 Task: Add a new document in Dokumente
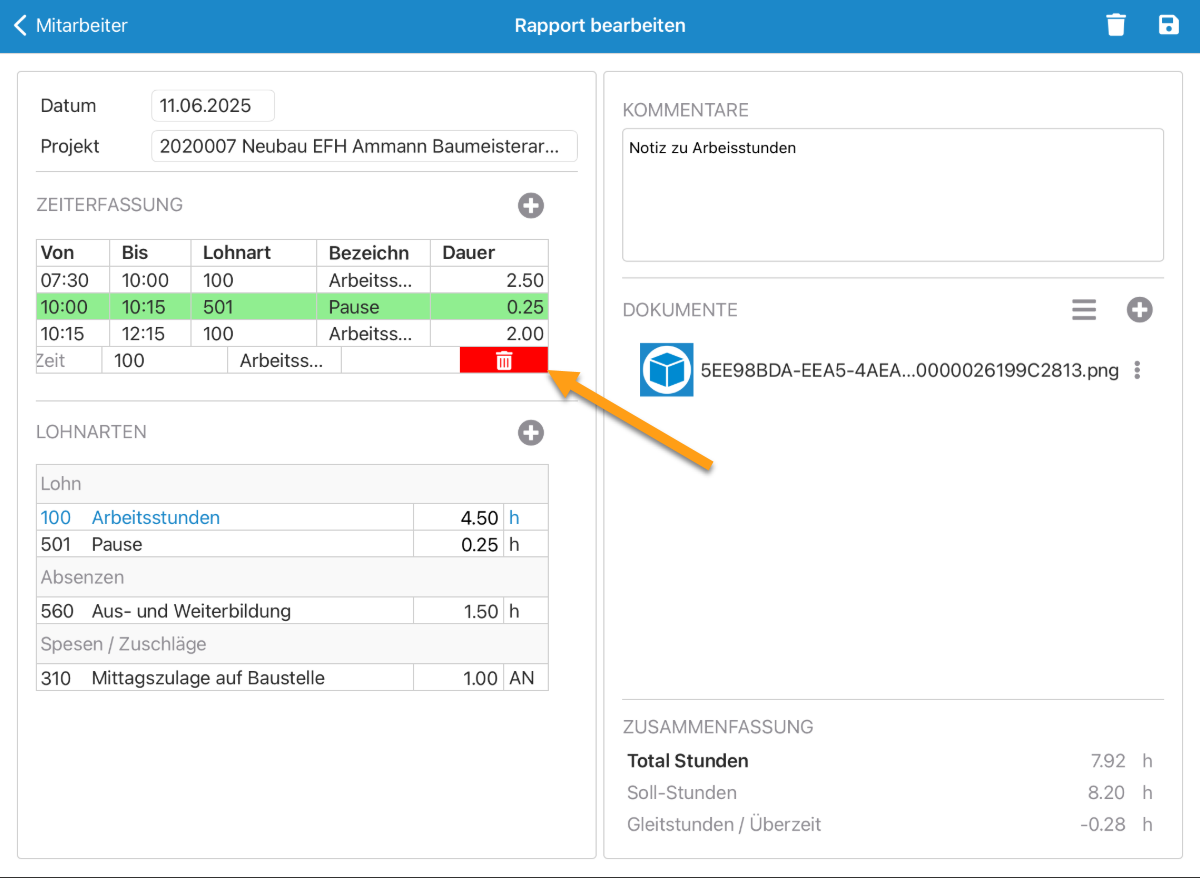point(1139,310)
